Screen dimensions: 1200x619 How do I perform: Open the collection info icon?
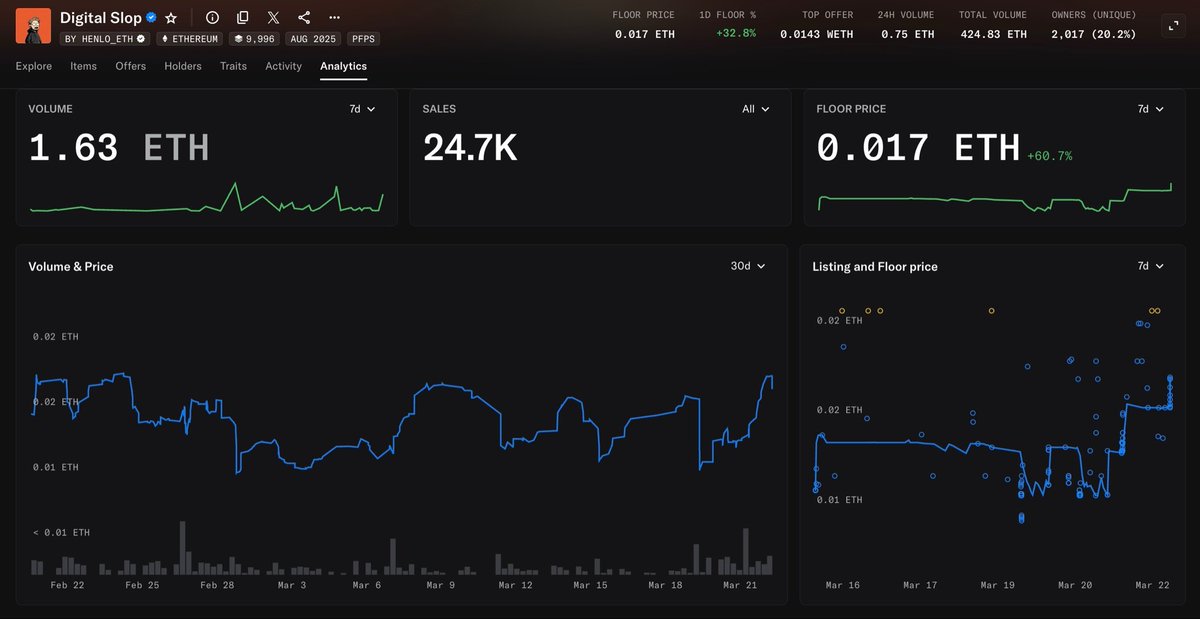coord(212,18)
